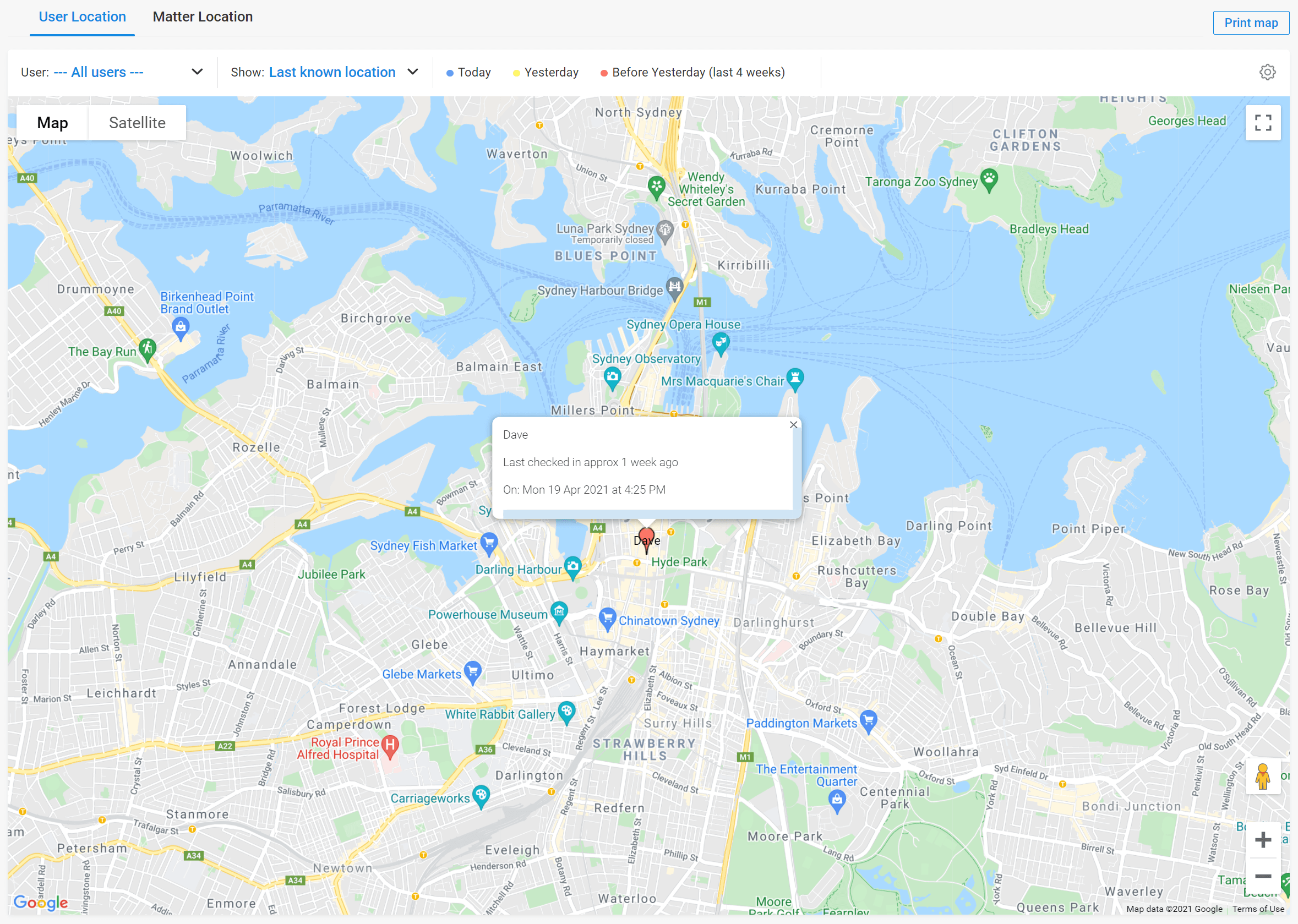Click the Powerhouse Museum marker icon
1298x924 pixels.
coord(559,614)
